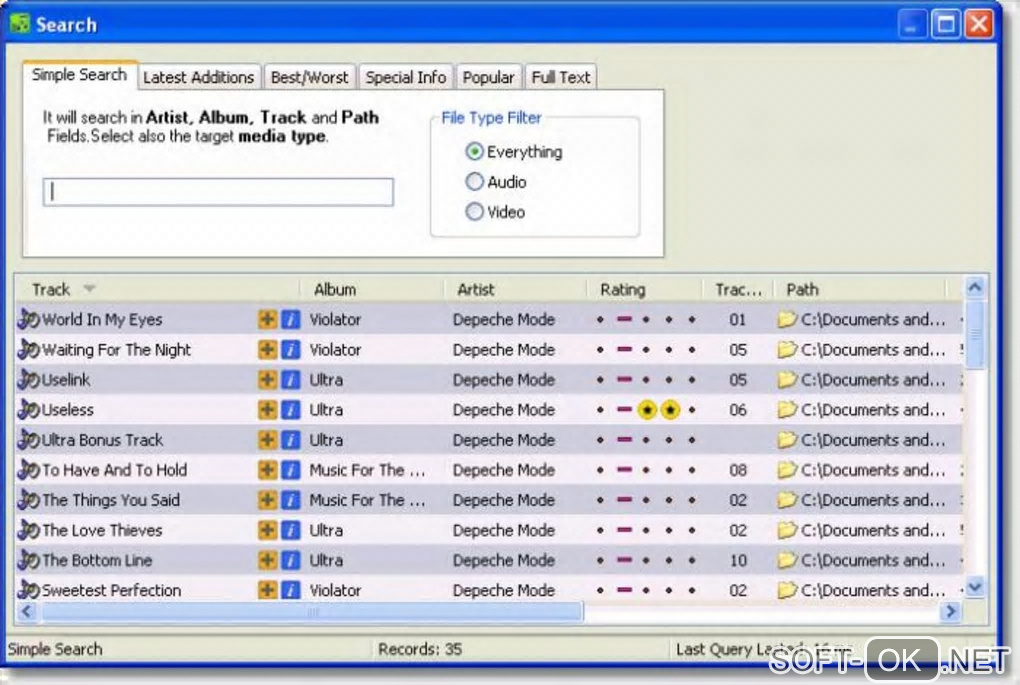Open info icon for The Things You Said

point(290,500)
